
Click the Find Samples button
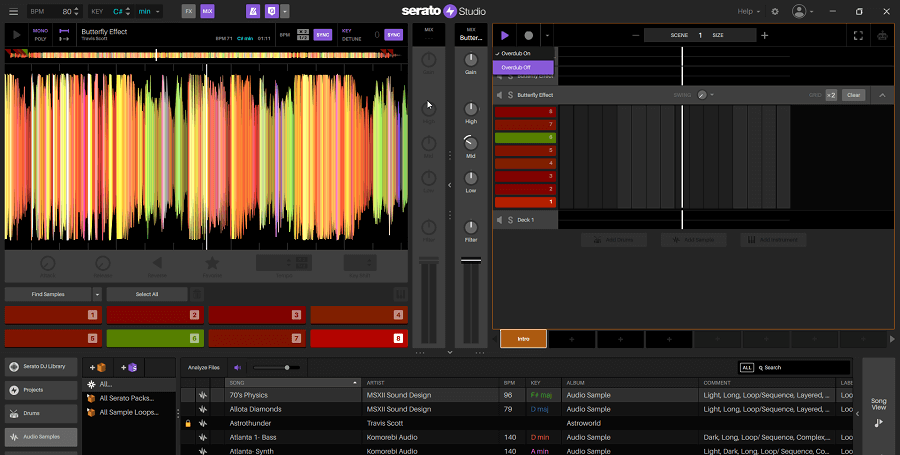click(x=48, y=294)
